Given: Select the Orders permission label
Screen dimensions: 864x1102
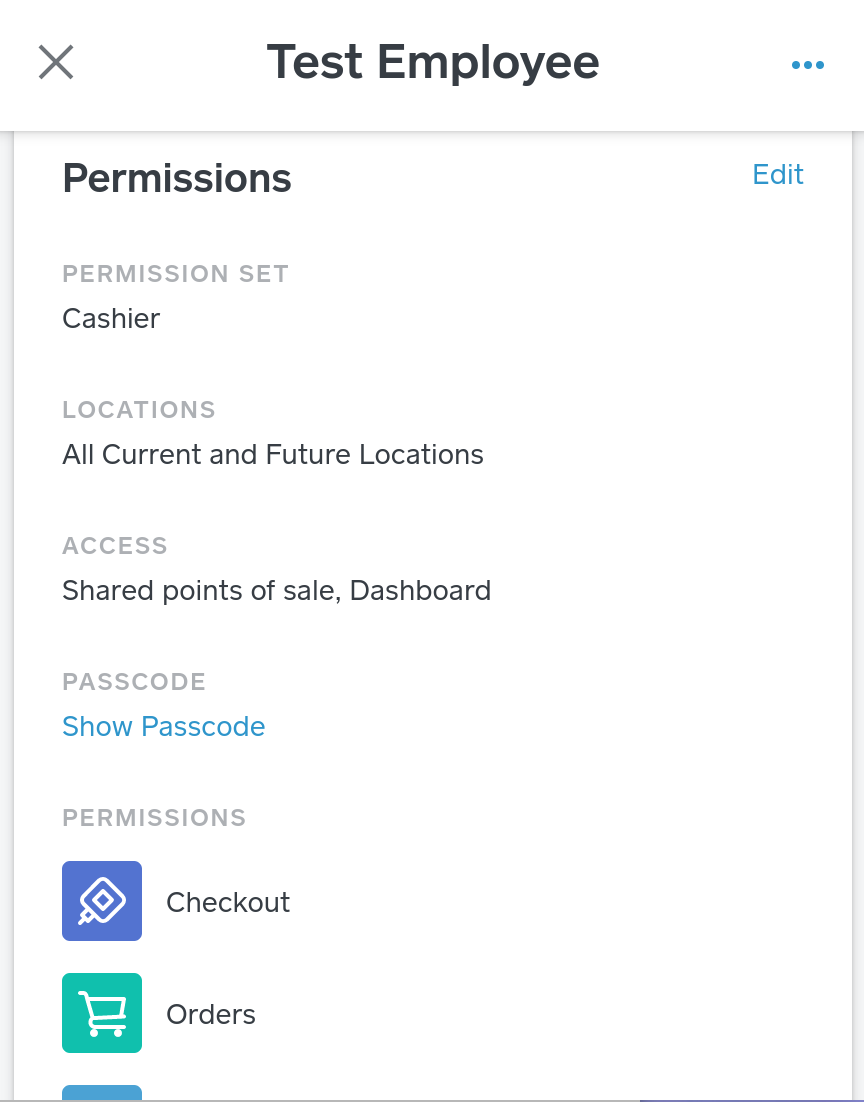Looking at the screenshot, I should click(x=211, y=1014).
